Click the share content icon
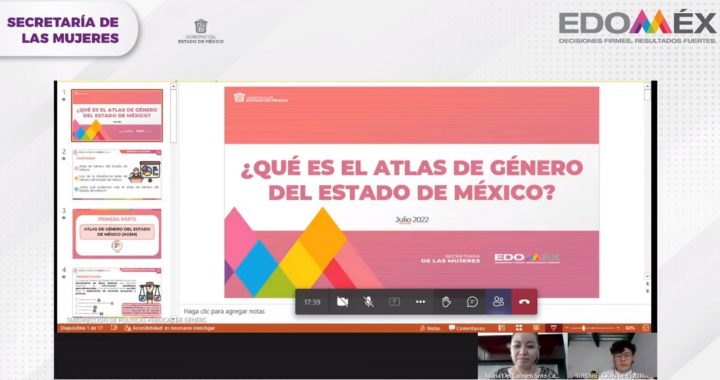The height and width of the screenshot is (380, 720). coord(394,302)
